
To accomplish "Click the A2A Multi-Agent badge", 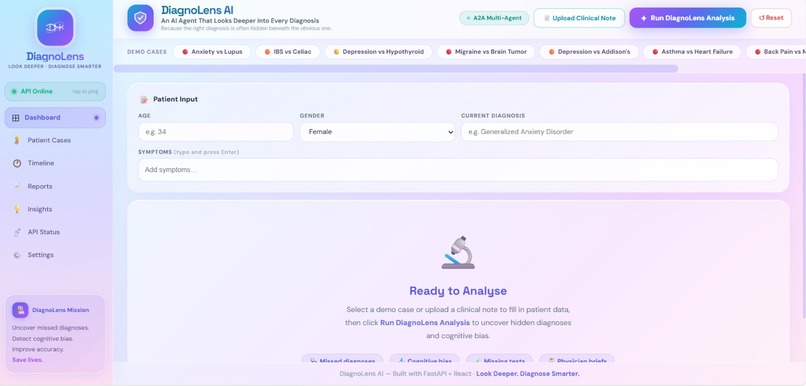I will point(494,18).
